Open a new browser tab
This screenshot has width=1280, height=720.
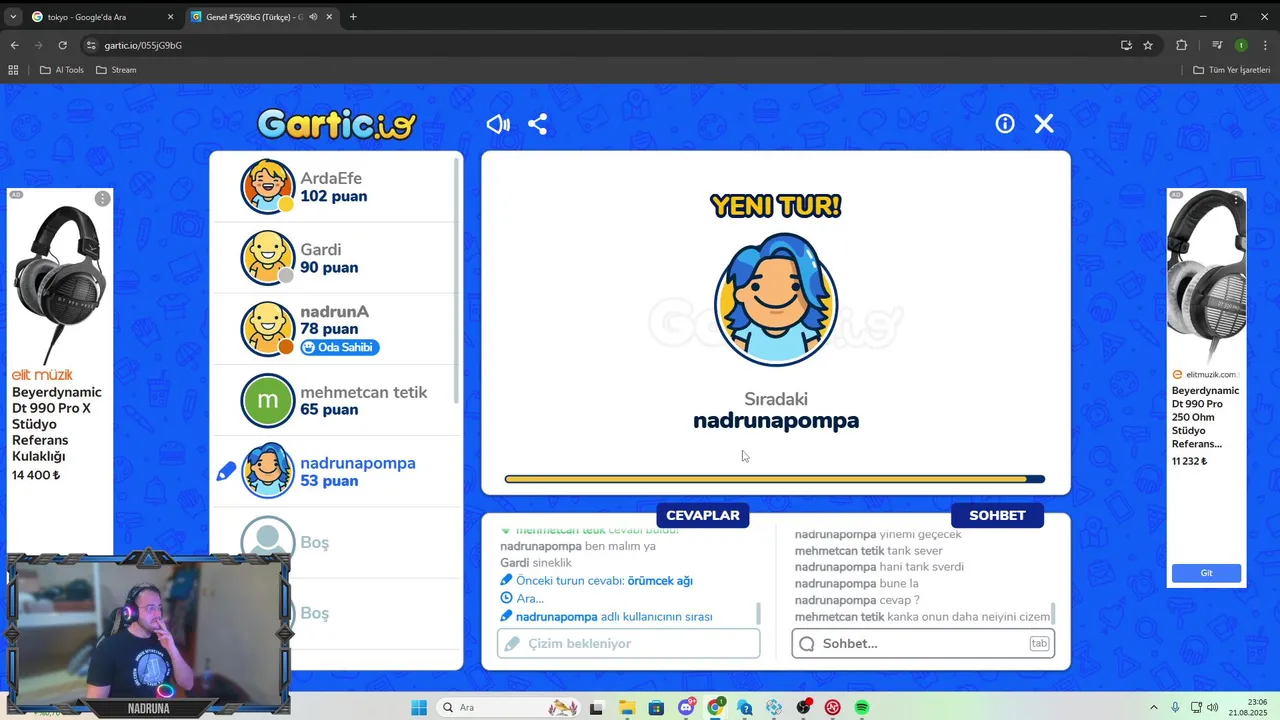point(353,17)
